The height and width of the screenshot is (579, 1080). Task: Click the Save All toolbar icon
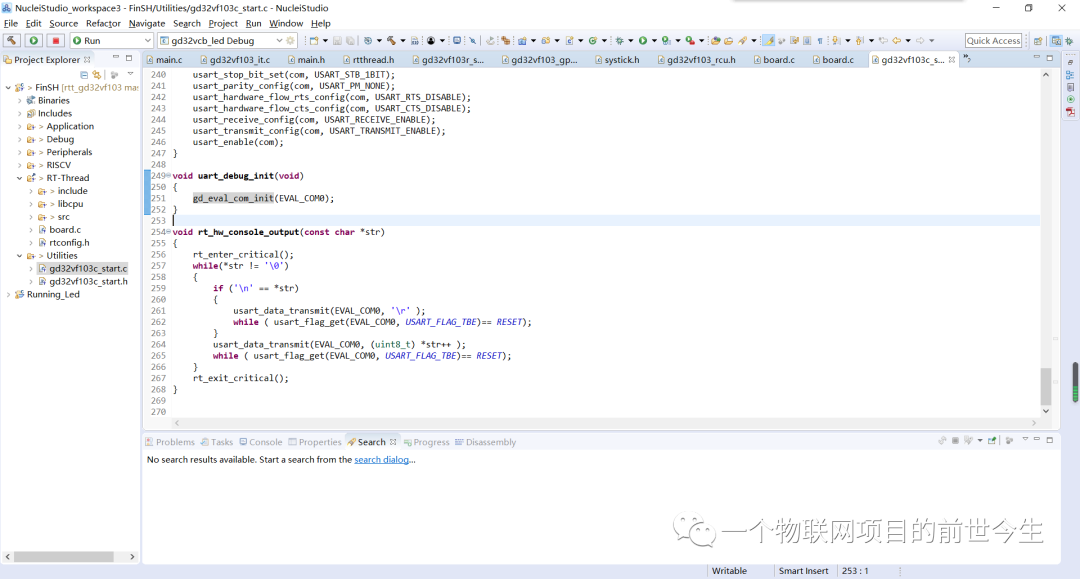pyautogui.click(x=350, y=40)
